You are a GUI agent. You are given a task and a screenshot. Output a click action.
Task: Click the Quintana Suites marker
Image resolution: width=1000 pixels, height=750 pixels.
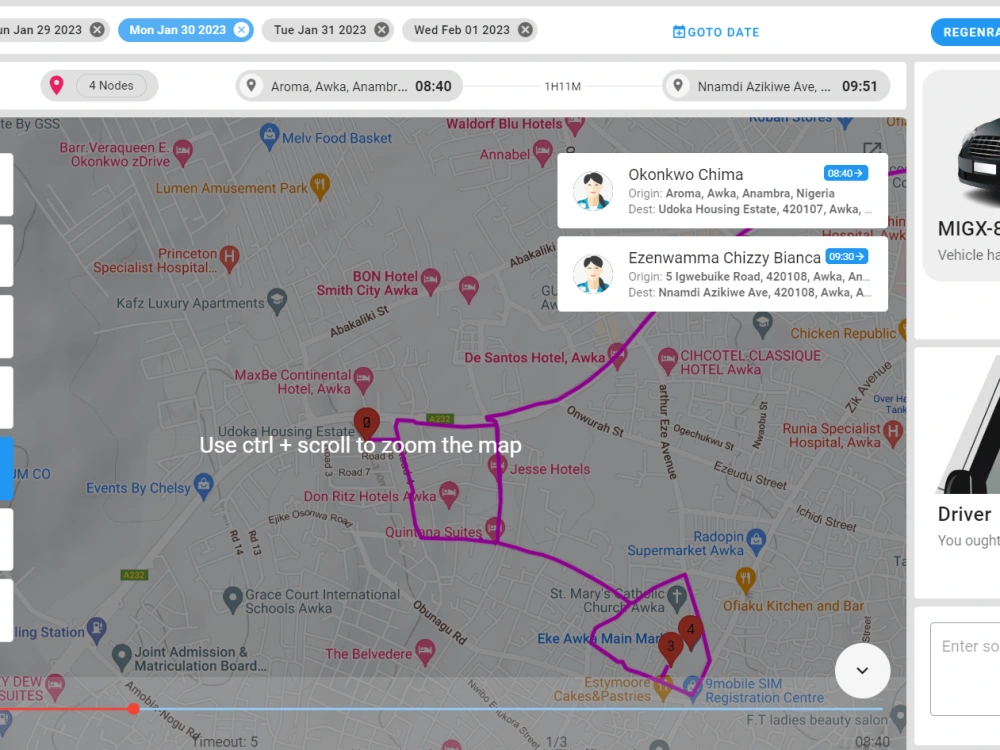494,529
